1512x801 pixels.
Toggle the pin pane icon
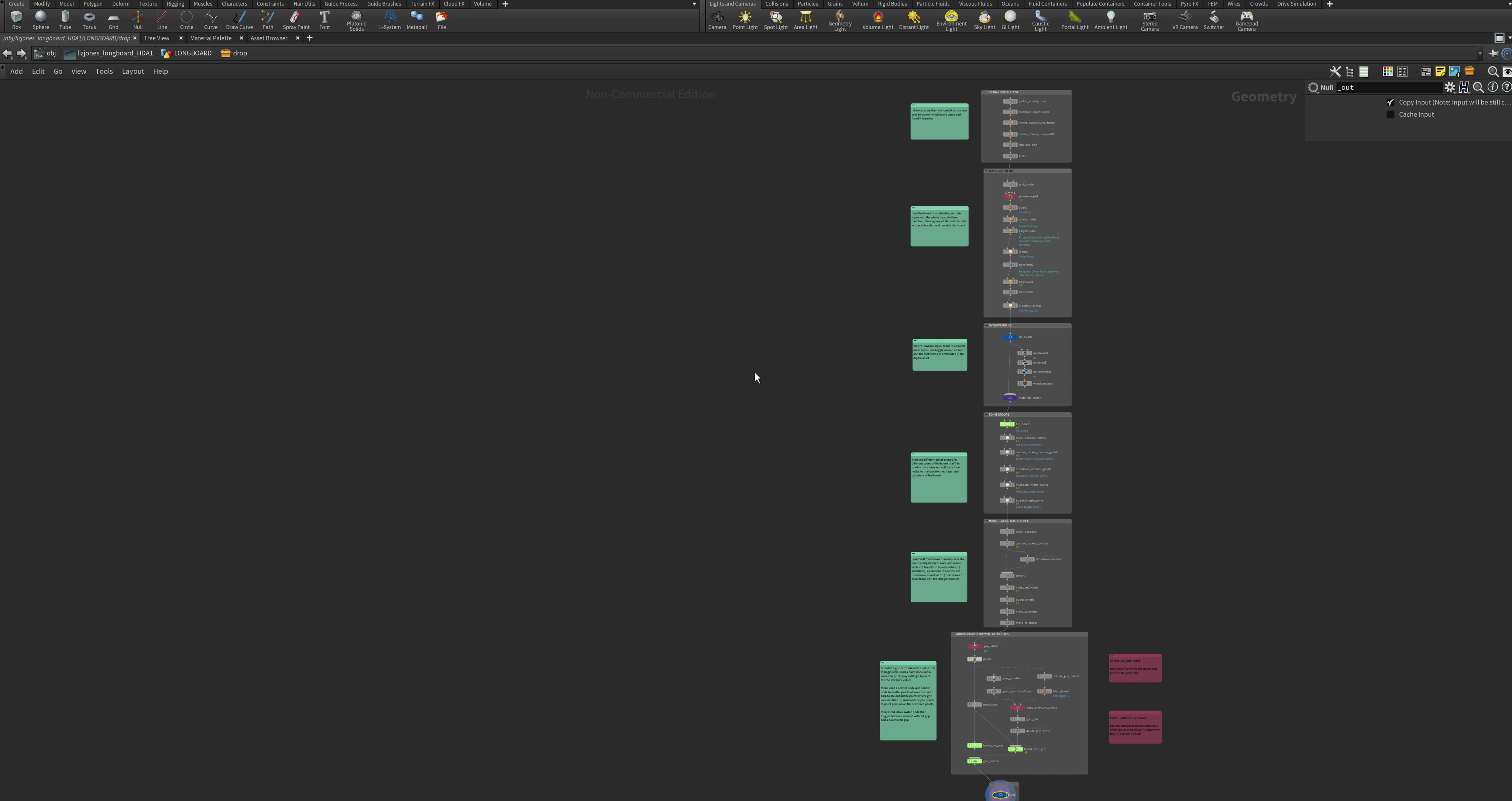(1493, 54)
